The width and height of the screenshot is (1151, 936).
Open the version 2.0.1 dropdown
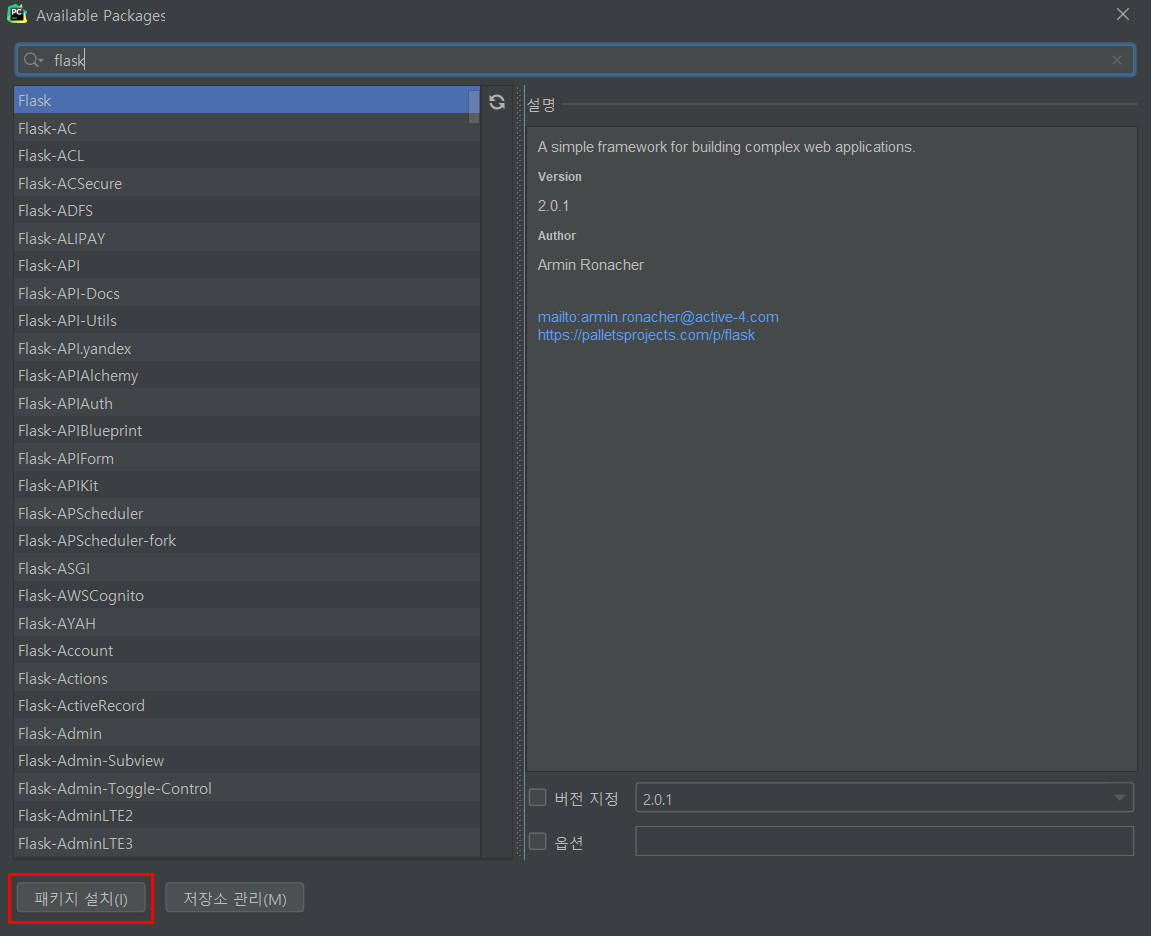(885, 798)
